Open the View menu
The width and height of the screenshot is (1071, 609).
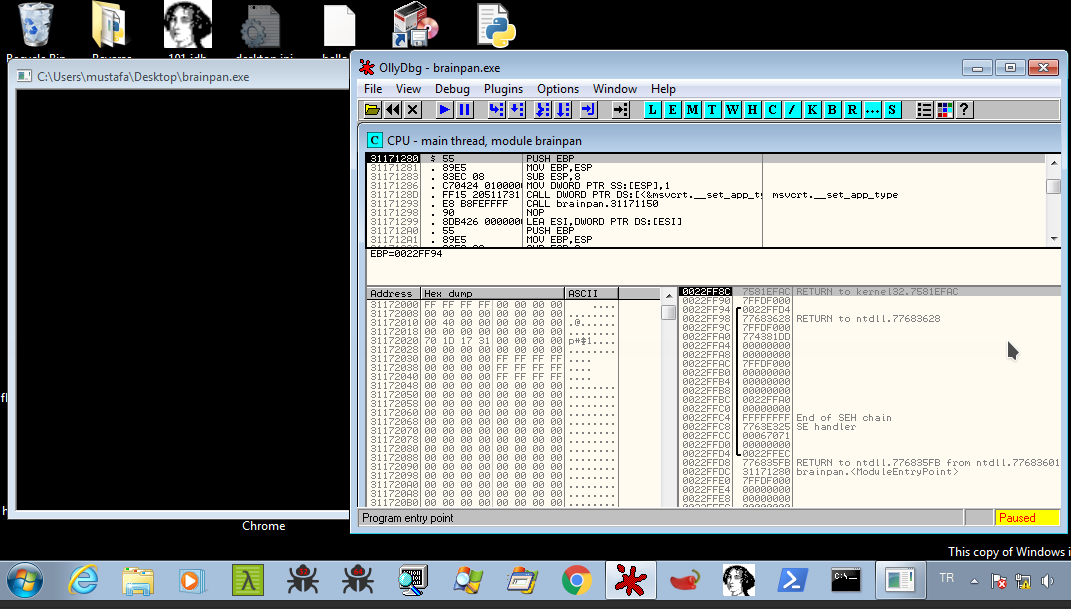coord(408,89)
